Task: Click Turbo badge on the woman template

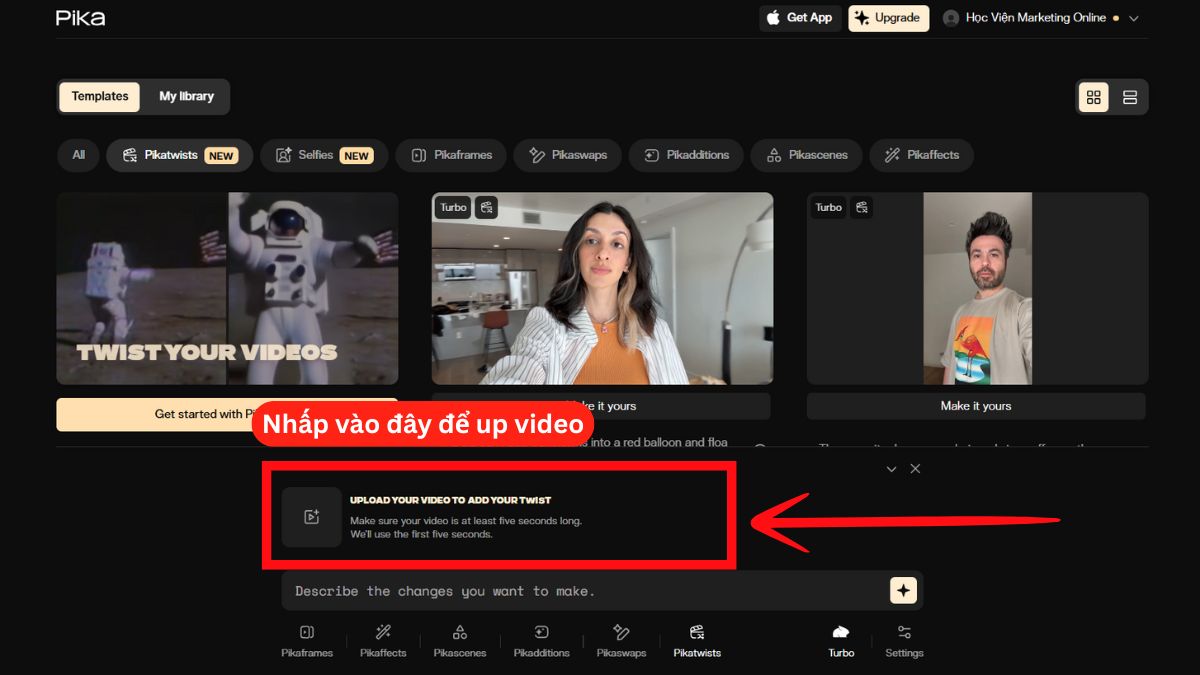Action: tap(453, 207)
